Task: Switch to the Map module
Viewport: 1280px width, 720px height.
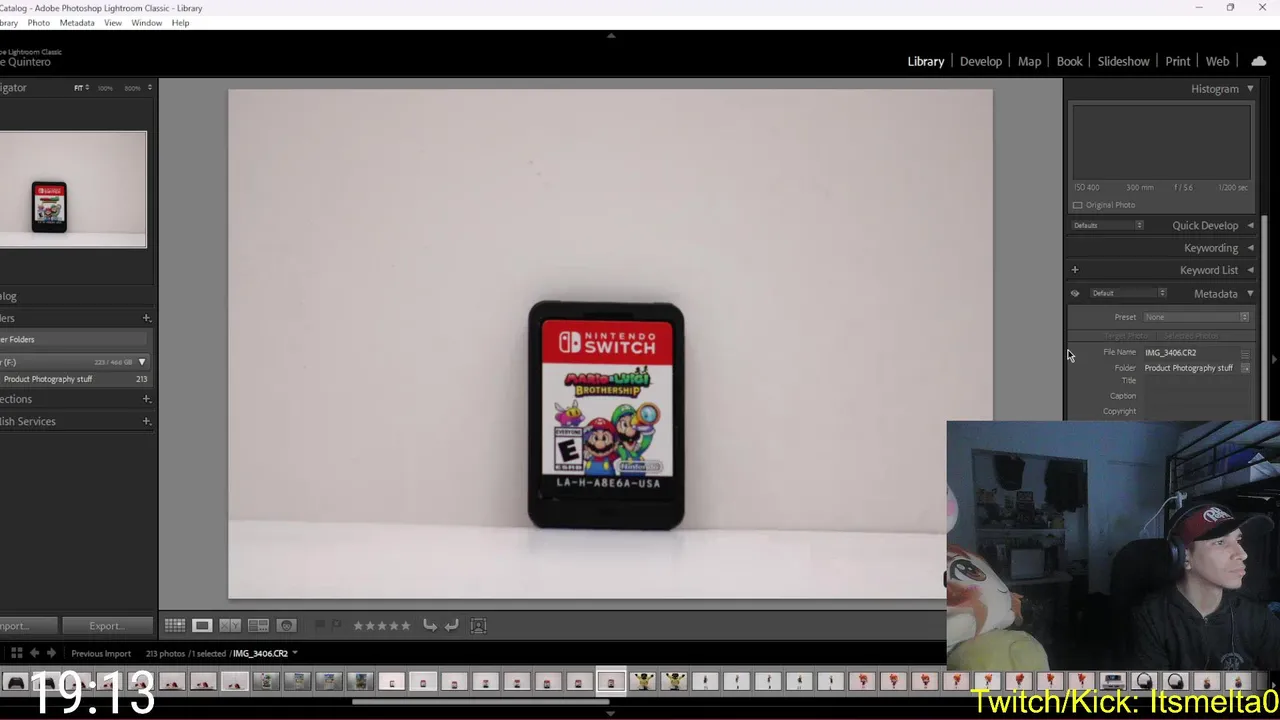Action: pyautogui.click(x=1030, y=61)
